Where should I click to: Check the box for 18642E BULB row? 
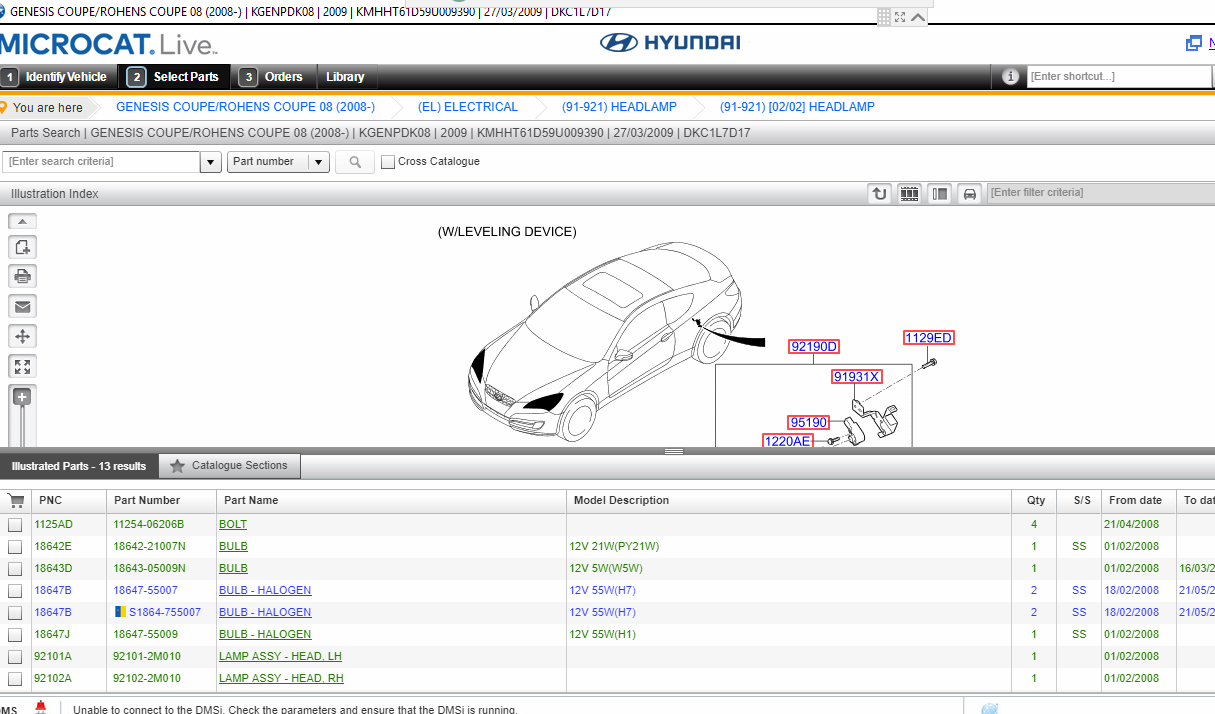[x=15, y=547]
